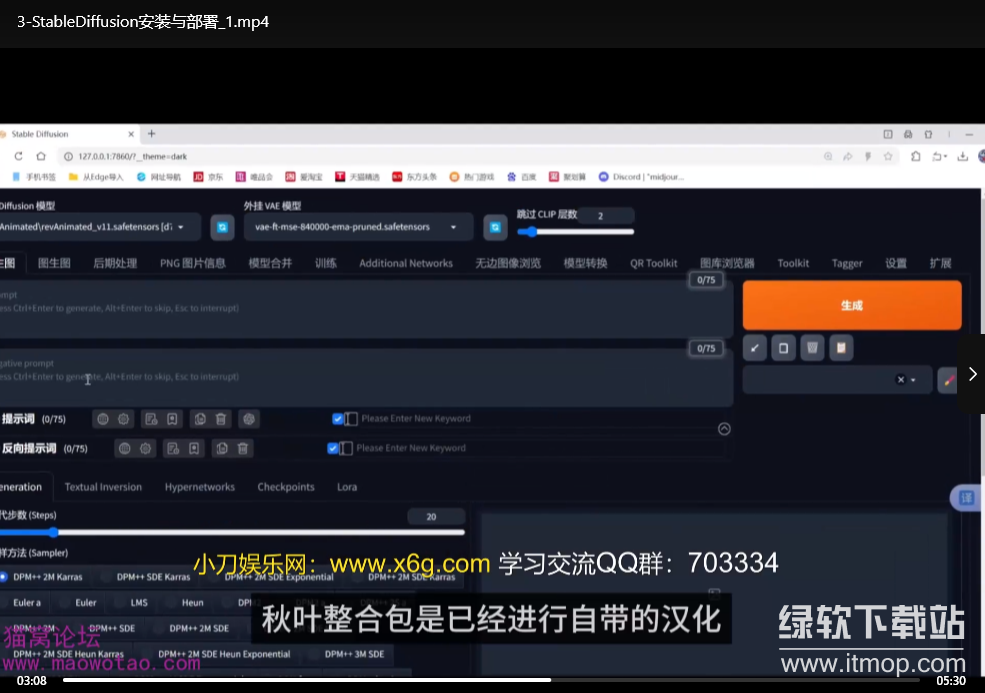Bookmark this page with the star icon
The image size is (985, 693).
888,156
